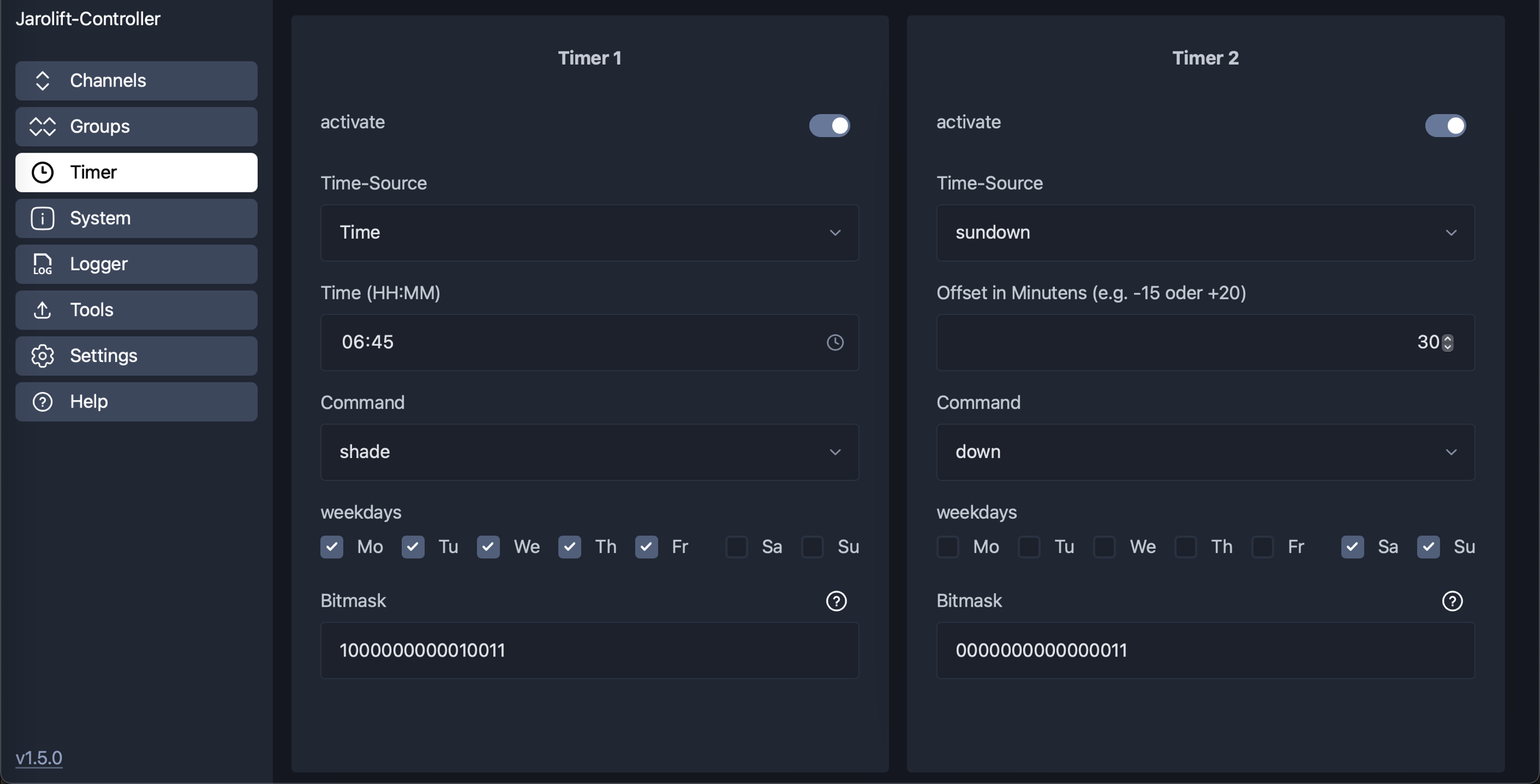Click the Groups double-arrows icon
Screen dimensions: 1540x784
point(42,126)
